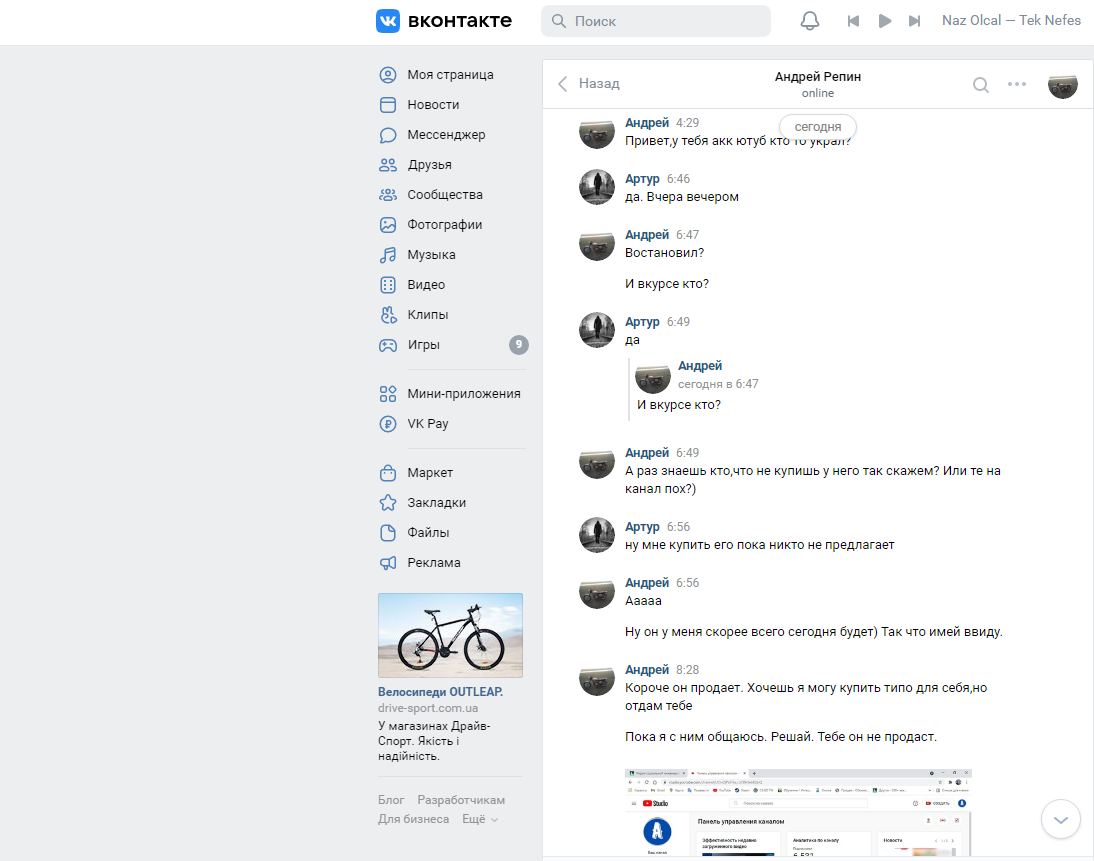
Task: Select message "да. Вчера вечером"
Action: coord(682,197)
